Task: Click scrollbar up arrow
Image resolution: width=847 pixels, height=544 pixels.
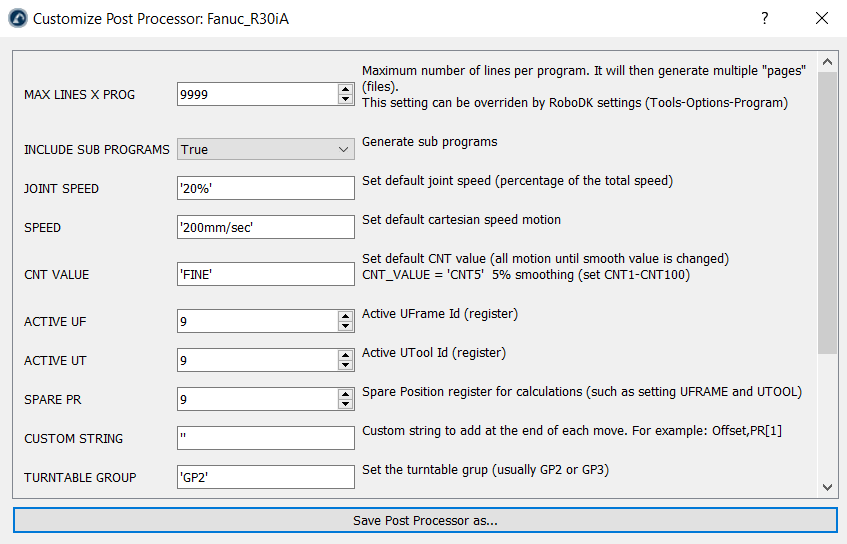Action: click(827, 62)
